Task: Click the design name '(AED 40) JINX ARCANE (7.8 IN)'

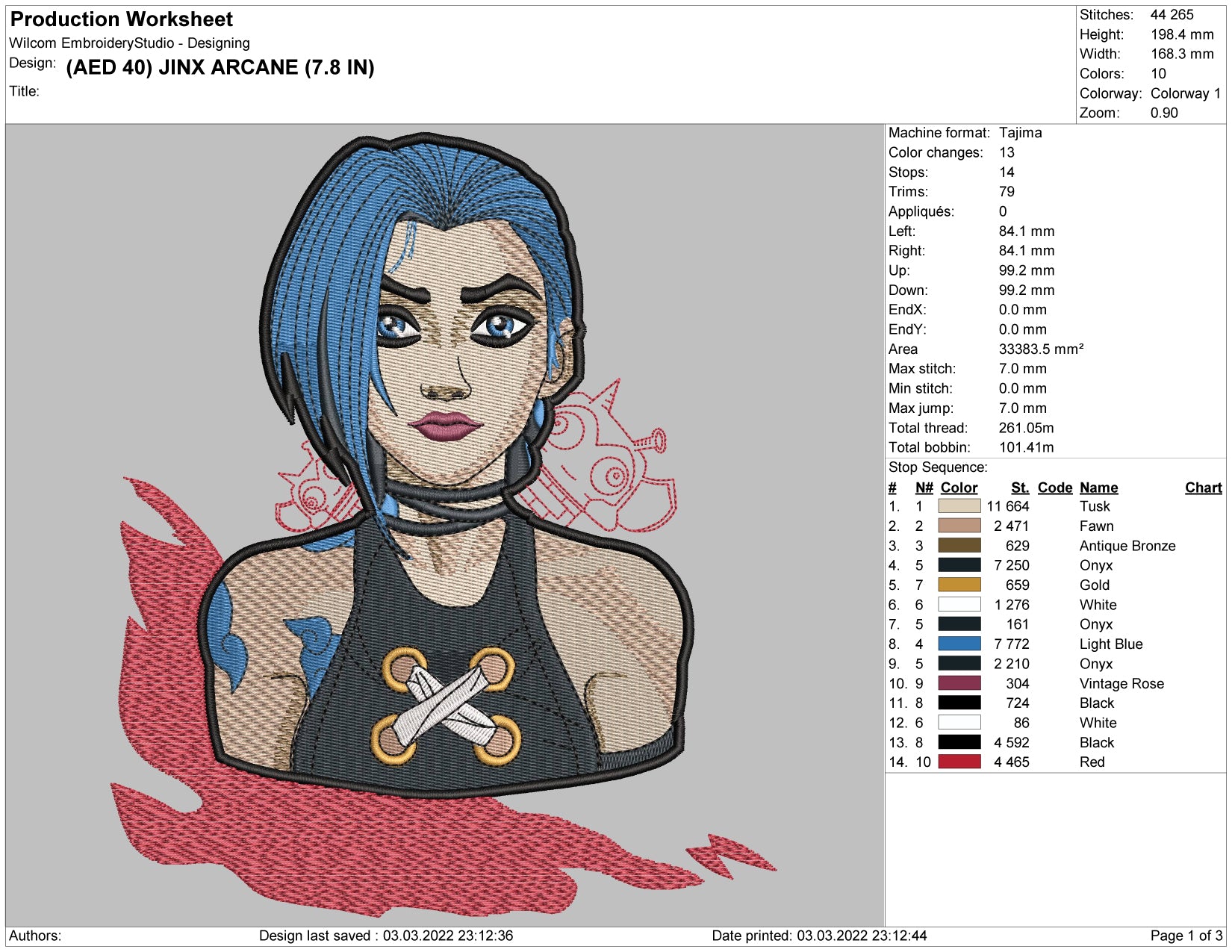Action: [x=220, y=67]
